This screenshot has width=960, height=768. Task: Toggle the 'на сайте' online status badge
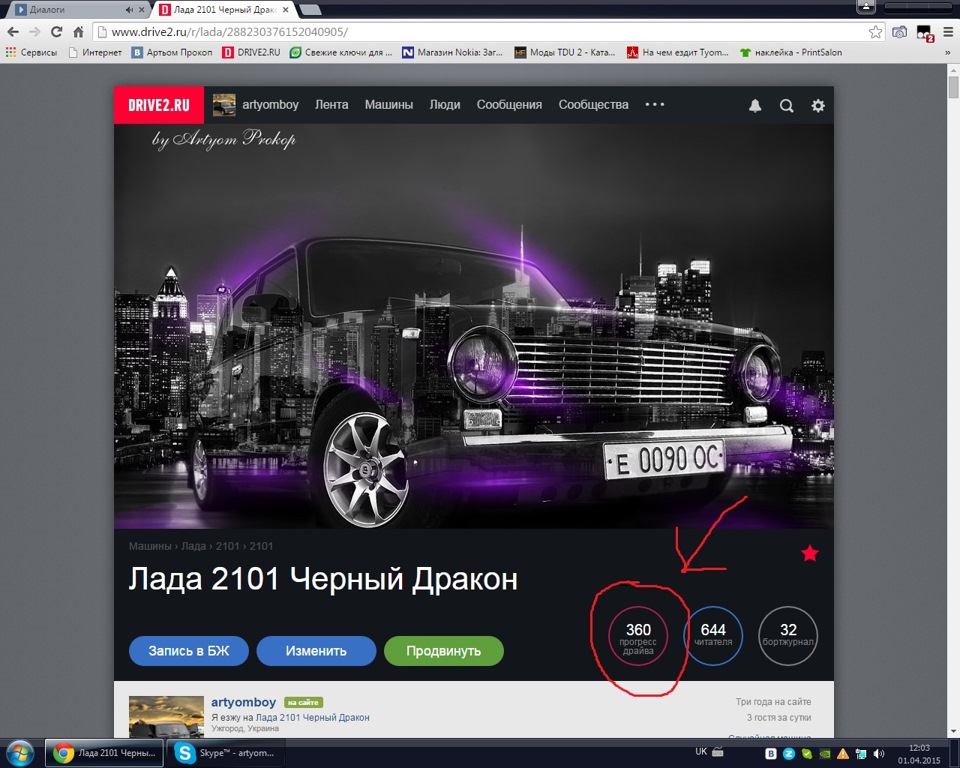302,702
